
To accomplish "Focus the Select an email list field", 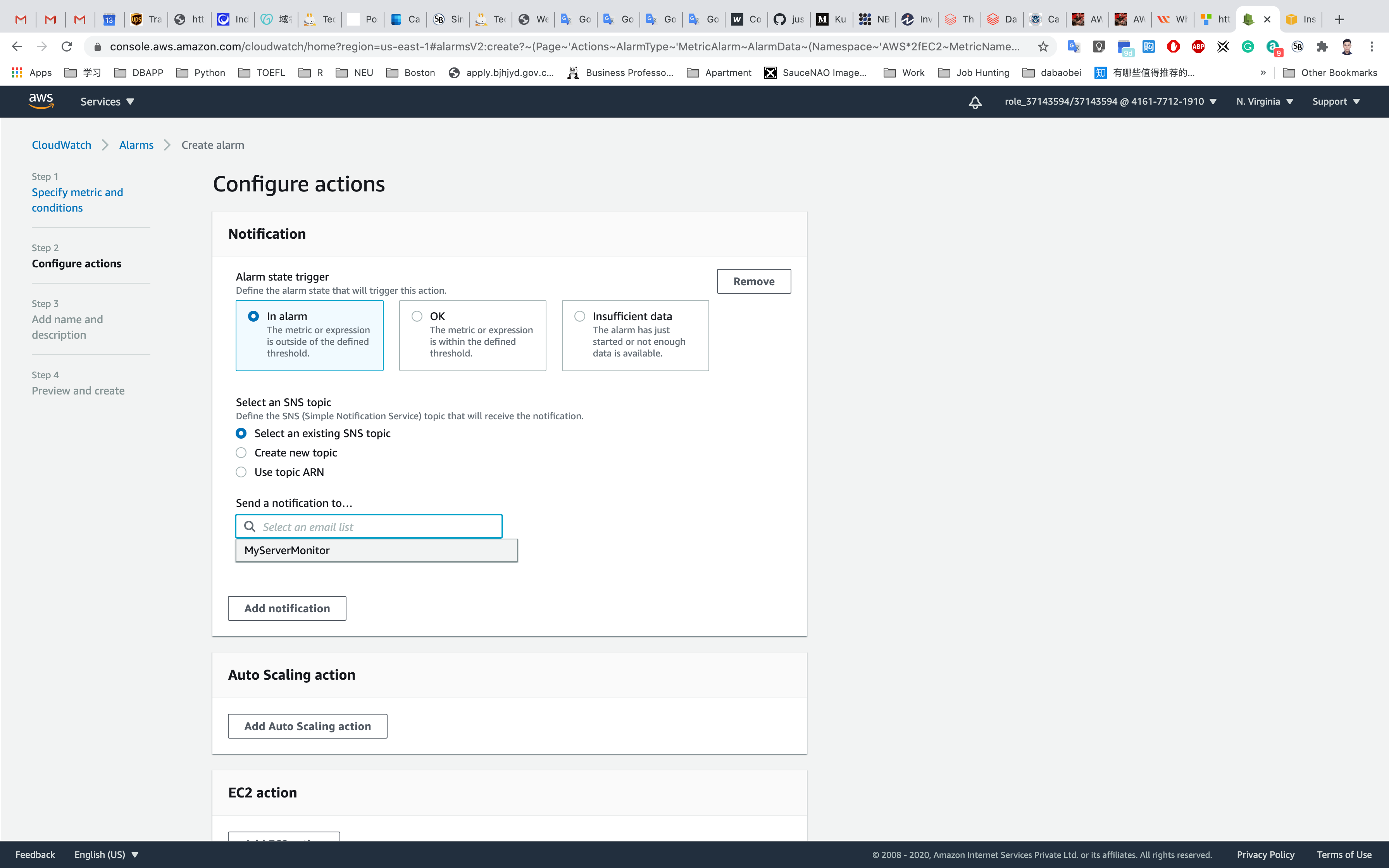I will point(379,527).
